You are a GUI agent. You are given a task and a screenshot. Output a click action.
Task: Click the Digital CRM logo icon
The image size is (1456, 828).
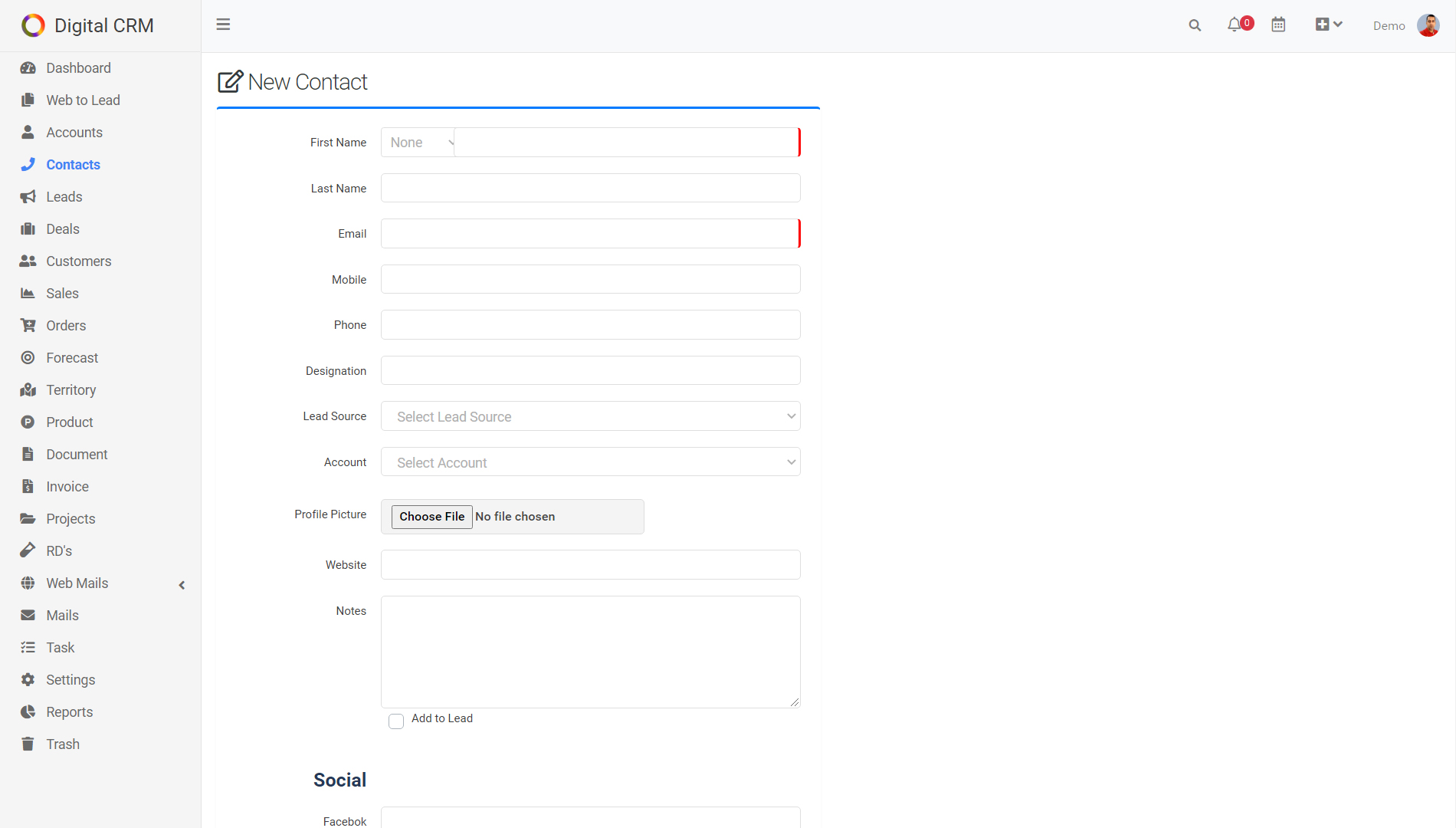coord(33,25)
